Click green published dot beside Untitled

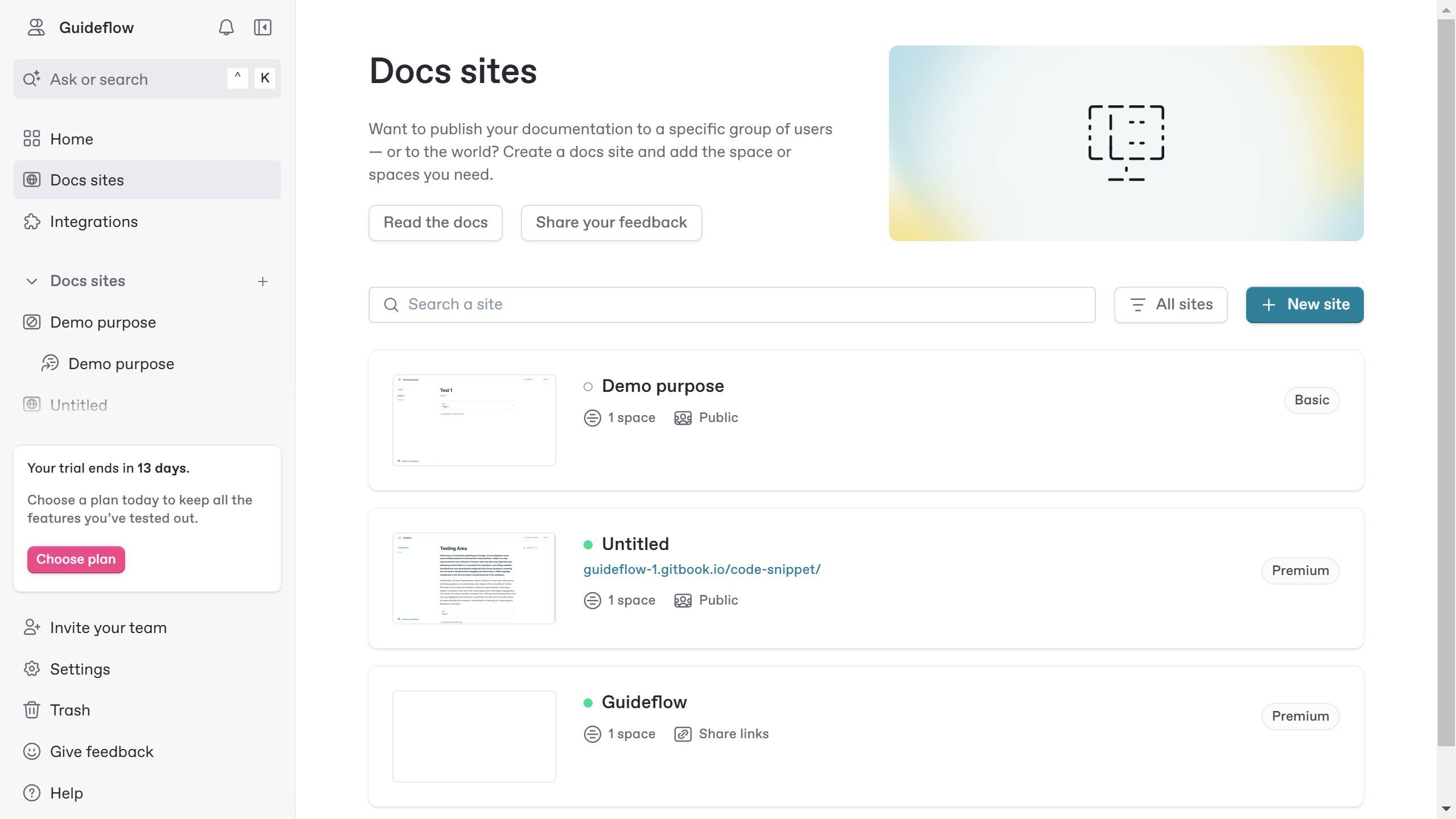[x=588, y=545]
